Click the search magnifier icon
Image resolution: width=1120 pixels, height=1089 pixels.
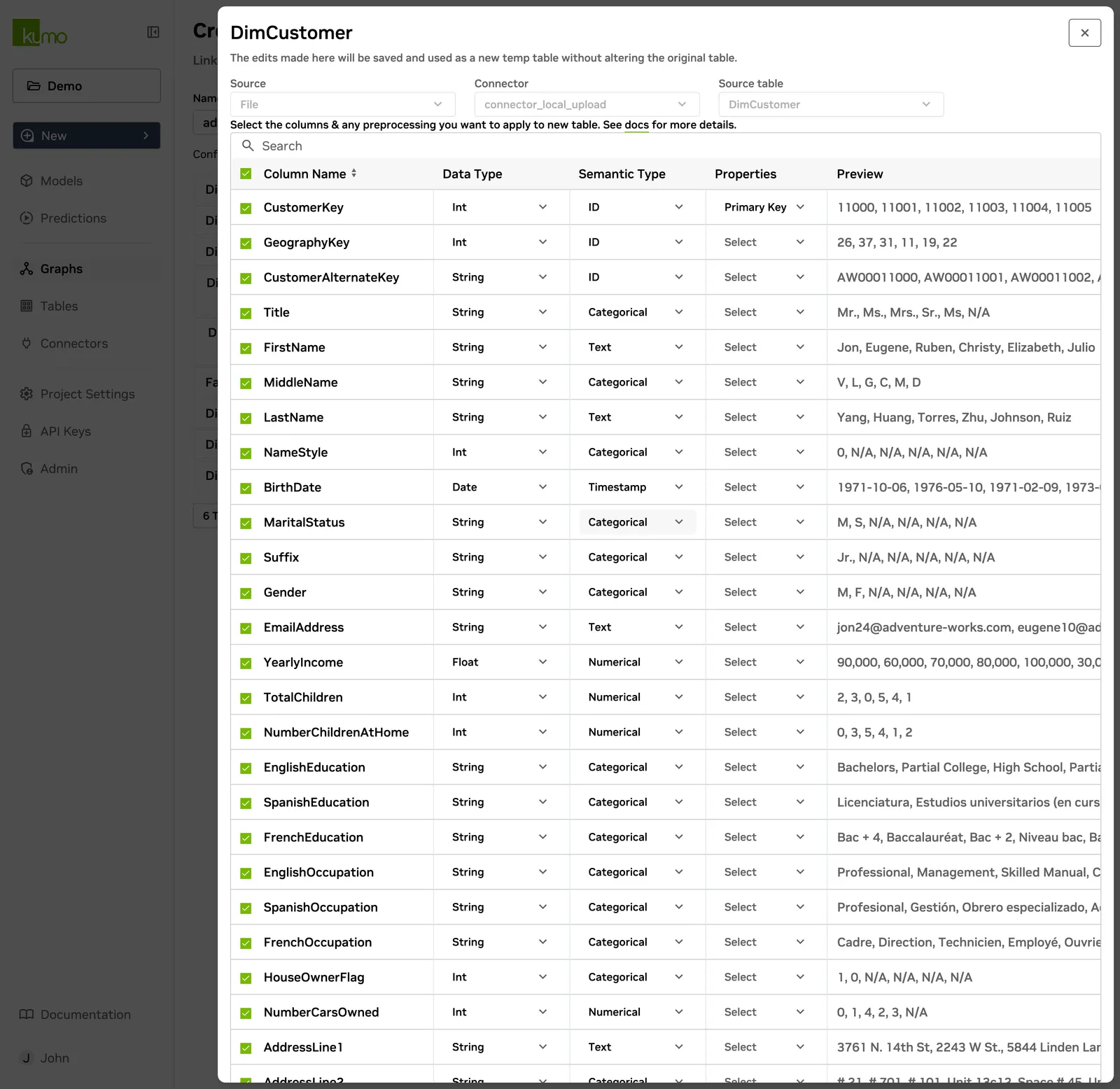pyautogui.click(x=248, y=146)
